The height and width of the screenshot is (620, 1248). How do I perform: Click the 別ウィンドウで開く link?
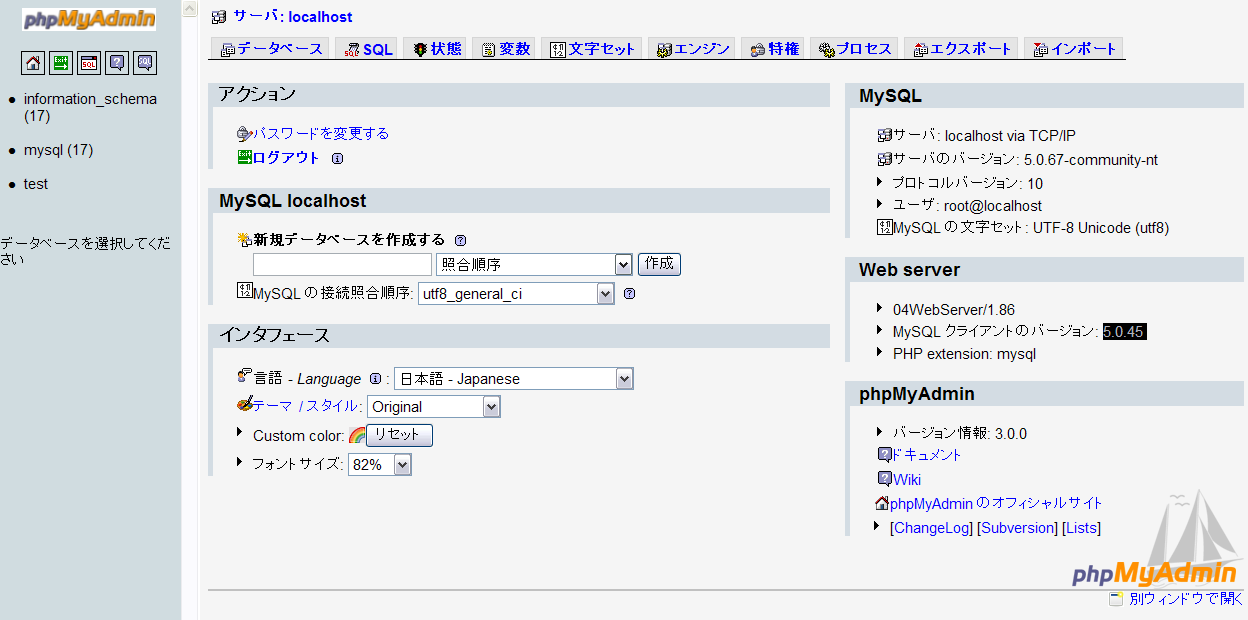(1185, 599)
